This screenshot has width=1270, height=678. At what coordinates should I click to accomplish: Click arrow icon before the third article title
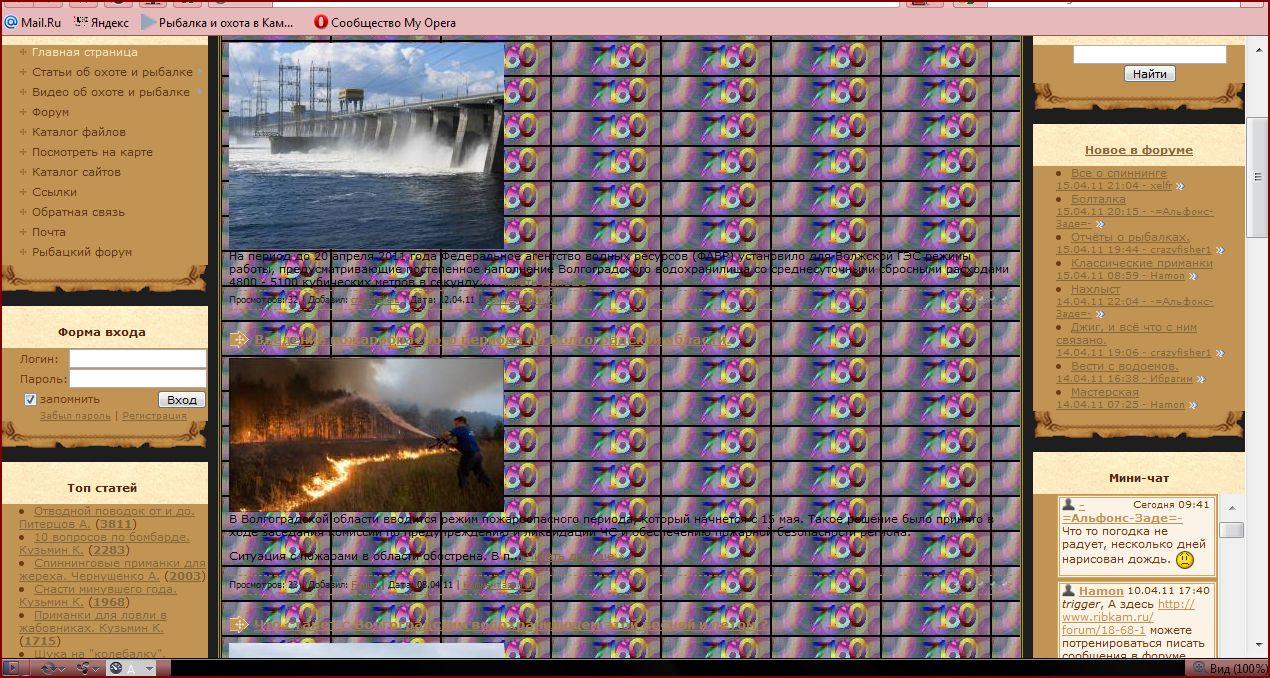pyautogui.click(x=239, y=625)
